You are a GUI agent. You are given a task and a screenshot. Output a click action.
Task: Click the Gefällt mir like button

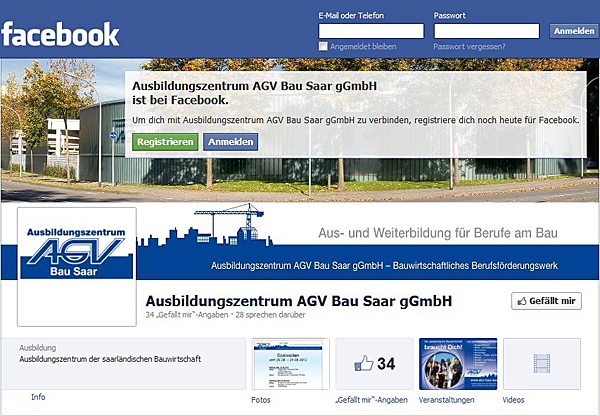coord(546,301)
